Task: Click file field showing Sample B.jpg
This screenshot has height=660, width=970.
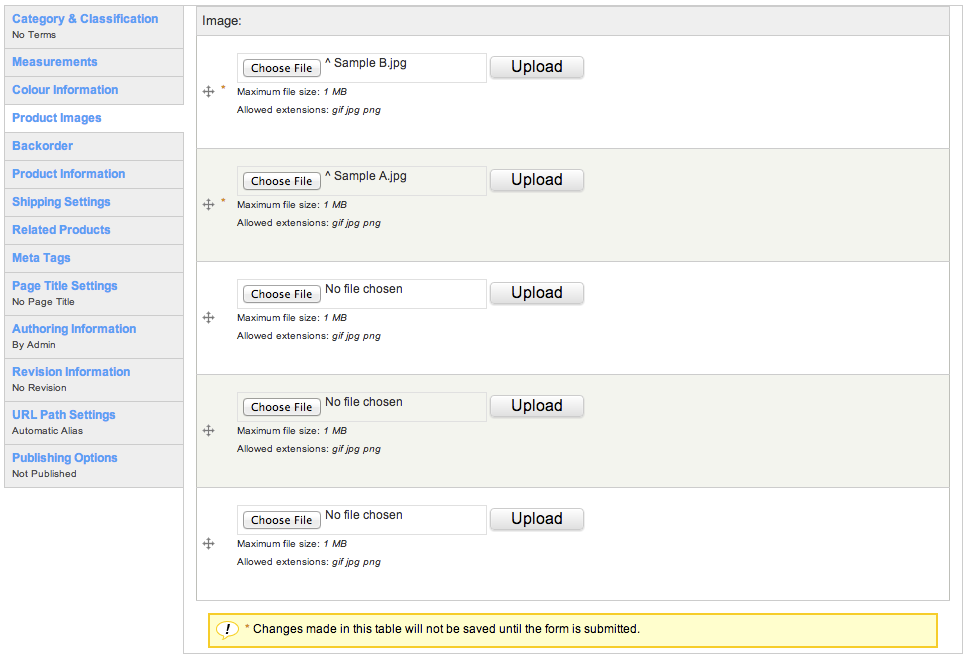Action: click(x=362, y=68)
